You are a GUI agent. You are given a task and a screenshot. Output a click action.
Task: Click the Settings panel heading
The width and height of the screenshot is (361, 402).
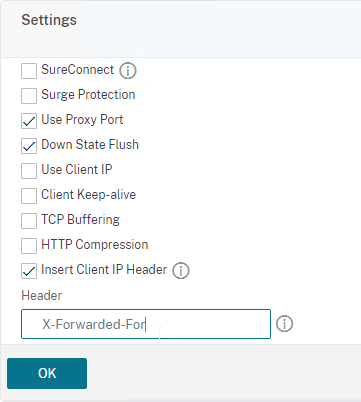click(x=49, y=20)
